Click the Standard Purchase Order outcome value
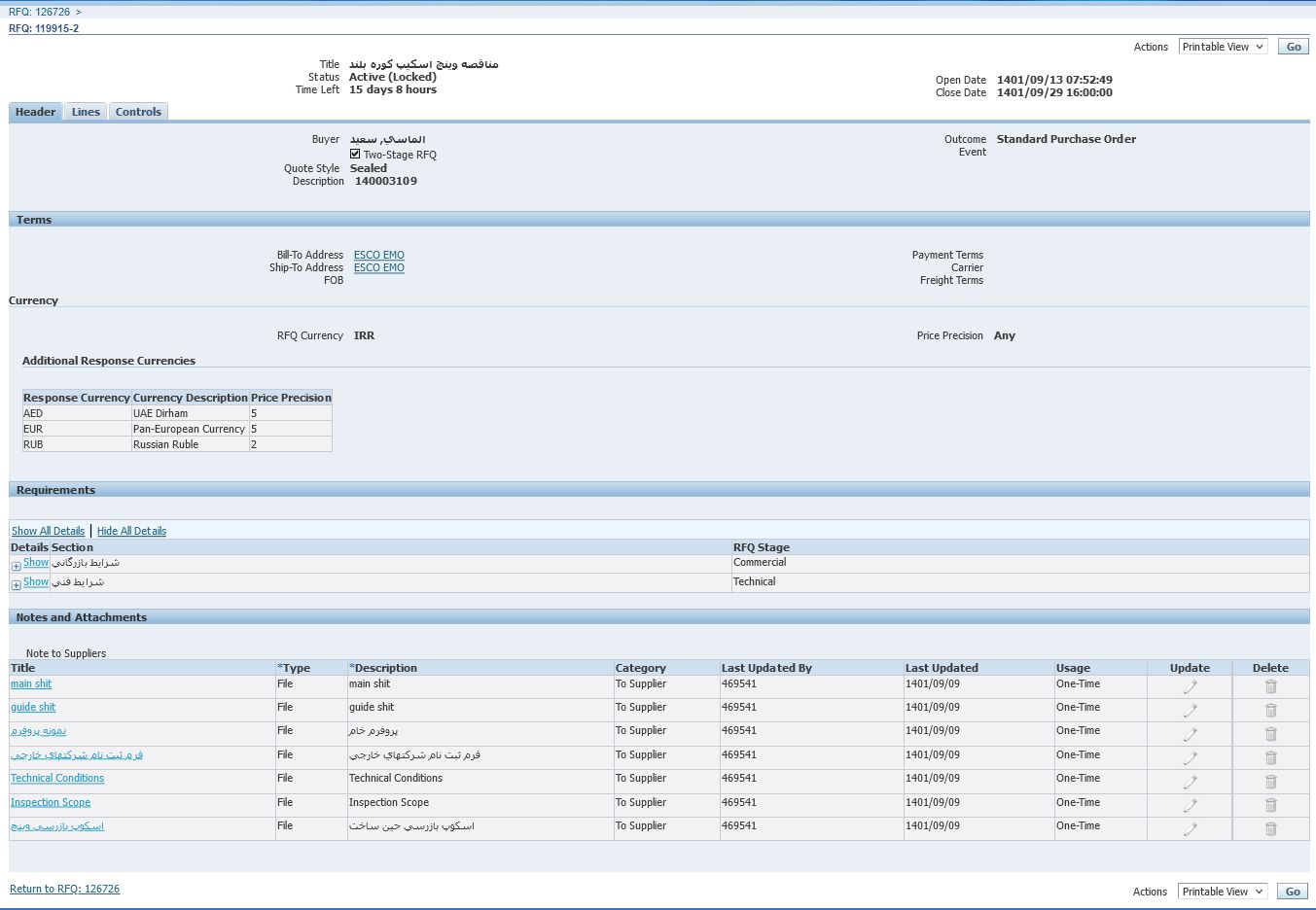Screen dimensions: 1316x910 [x=1066, y=139]
